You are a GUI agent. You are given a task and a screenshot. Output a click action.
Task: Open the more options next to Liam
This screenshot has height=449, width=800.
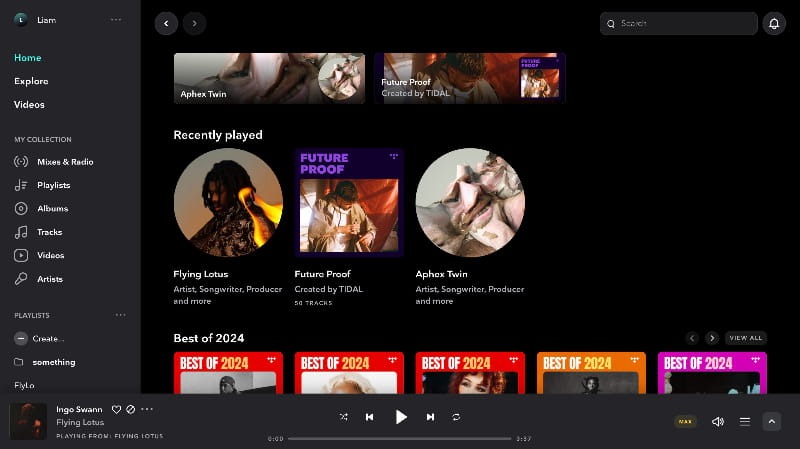(116, 20)
